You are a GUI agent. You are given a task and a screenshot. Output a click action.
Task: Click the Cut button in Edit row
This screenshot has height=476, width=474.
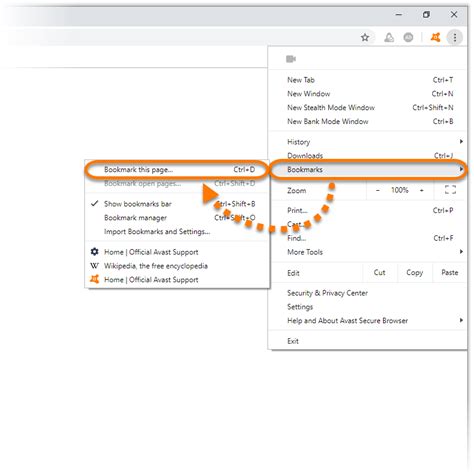pos(379,272)
